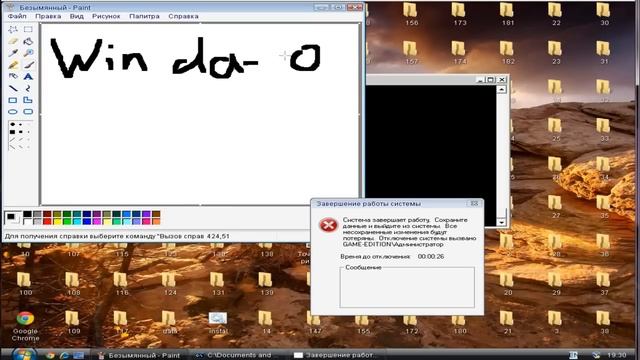Image resolution: width=640 pixels, height=360 pixels.
Task: Open the Справка menu
Action: coord(183,16)
